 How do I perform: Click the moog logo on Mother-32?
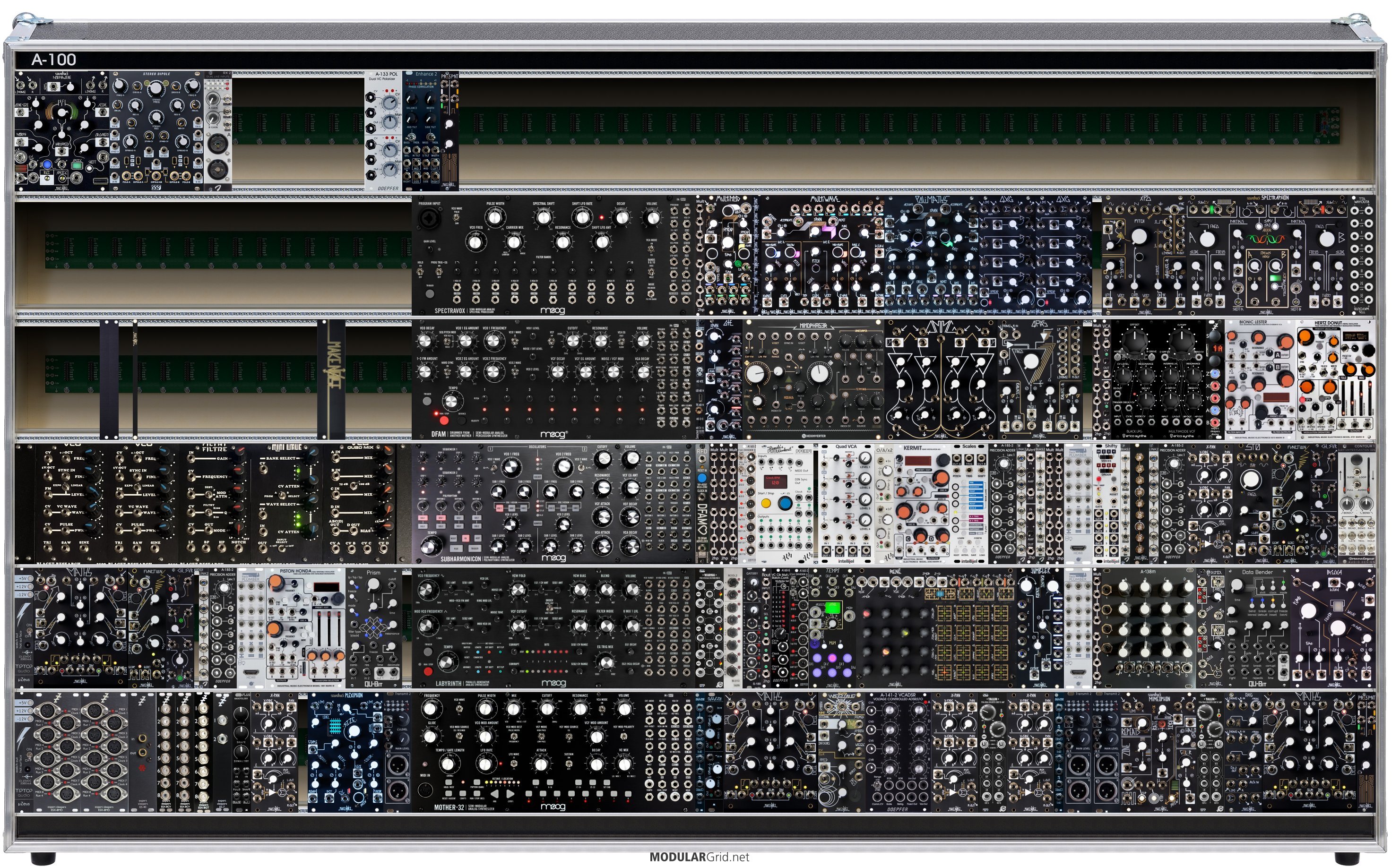[x=553, y=807]
